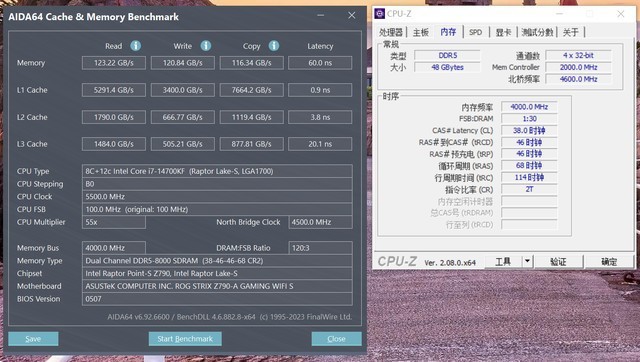Click L2 Cache write value 666.77 GB/s
The height and width of the screenshot is (362, 640).
click(183, 117)
